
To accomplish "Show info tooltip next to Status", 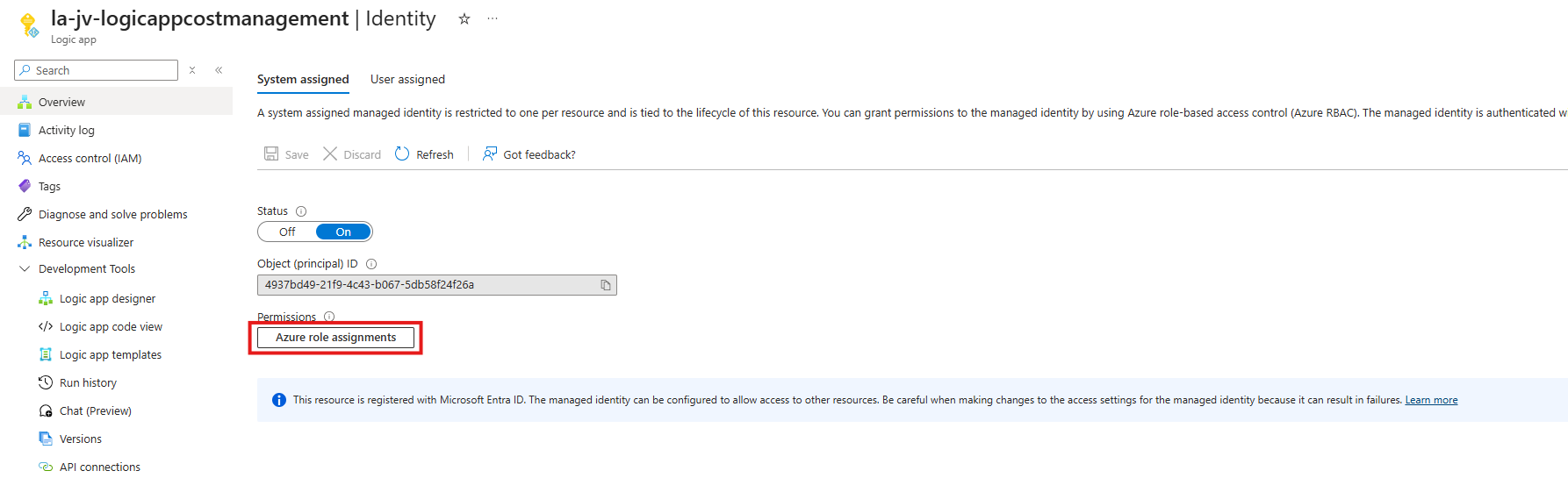I will 301,211.
